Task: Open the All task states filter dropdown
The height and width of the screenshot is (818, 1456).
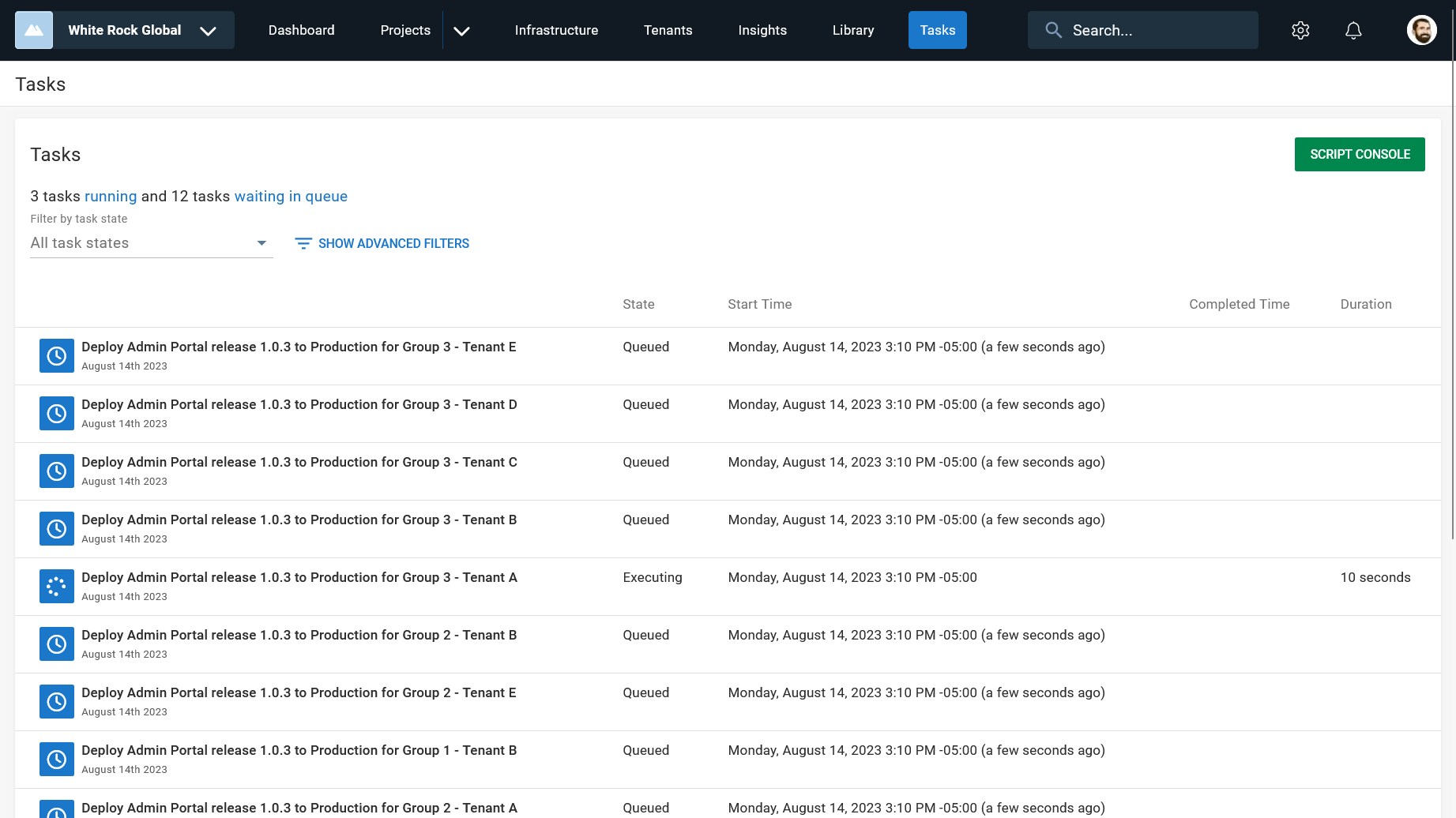Action: 151,243
